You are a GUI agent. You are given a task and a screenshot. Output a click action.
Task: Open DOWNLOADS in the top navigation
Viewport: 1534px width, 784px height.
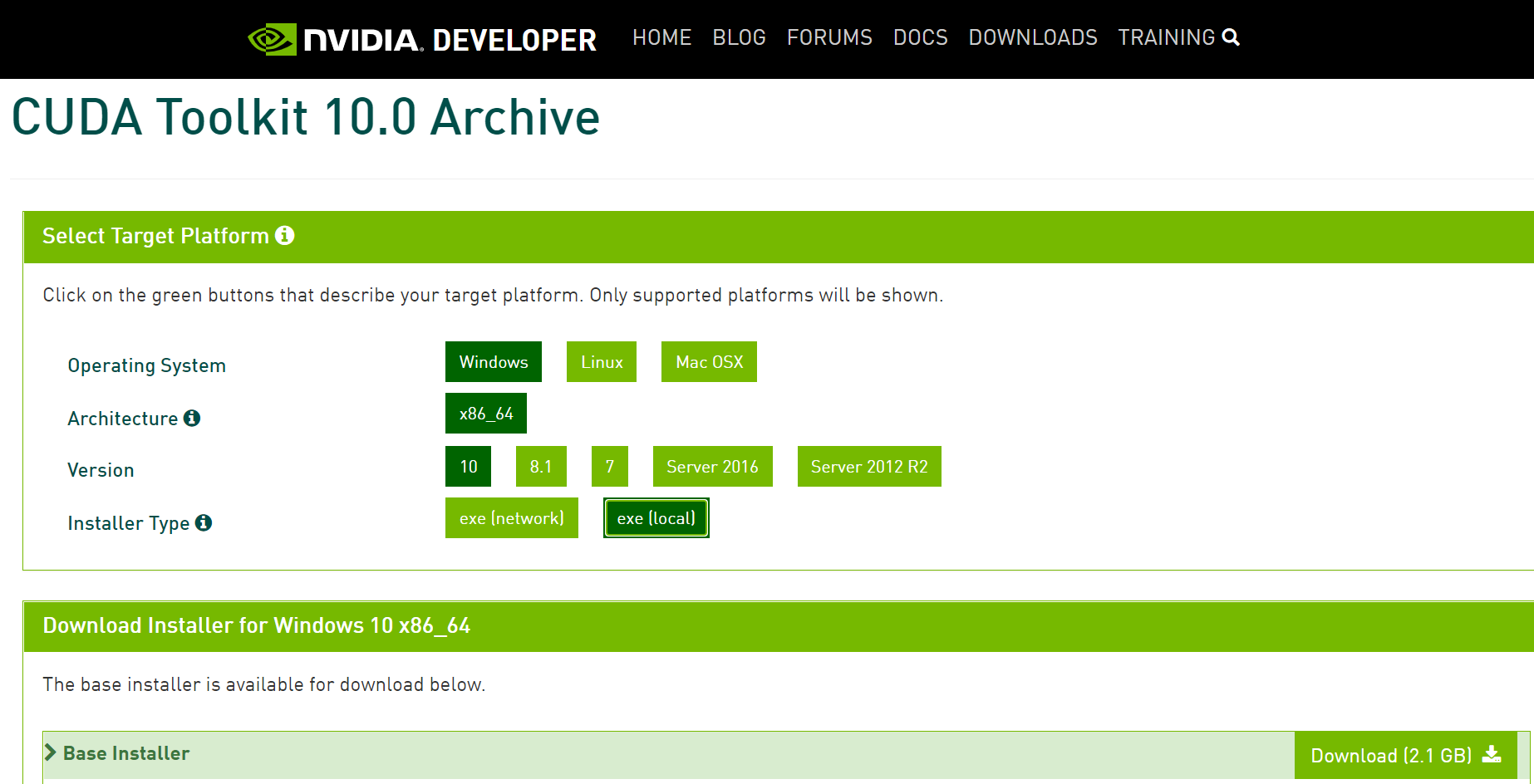[1033, 37]
